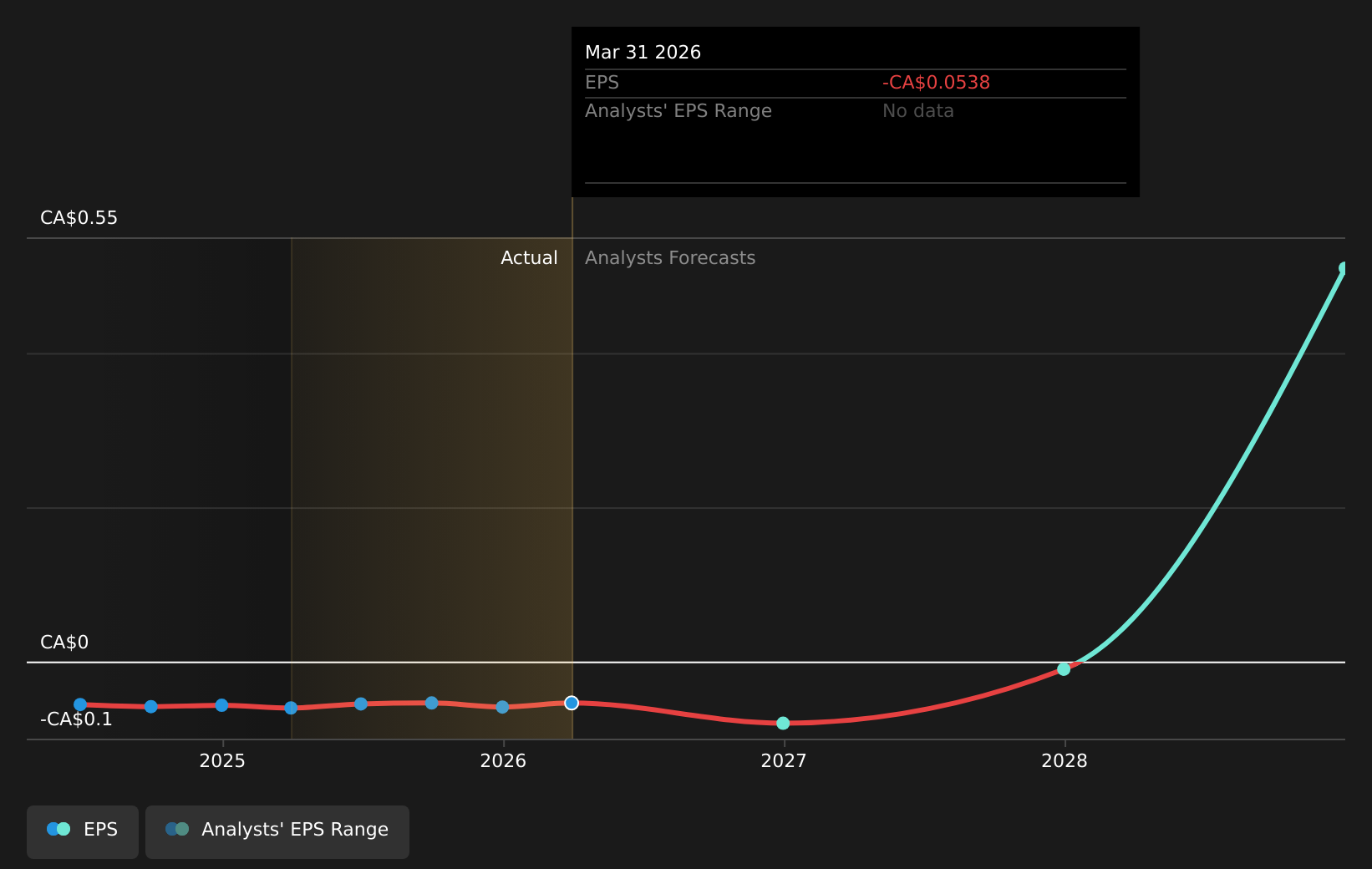Click the CA$0.55 axis label
This screenshot has height=869, width=1372.
[79, 218]
